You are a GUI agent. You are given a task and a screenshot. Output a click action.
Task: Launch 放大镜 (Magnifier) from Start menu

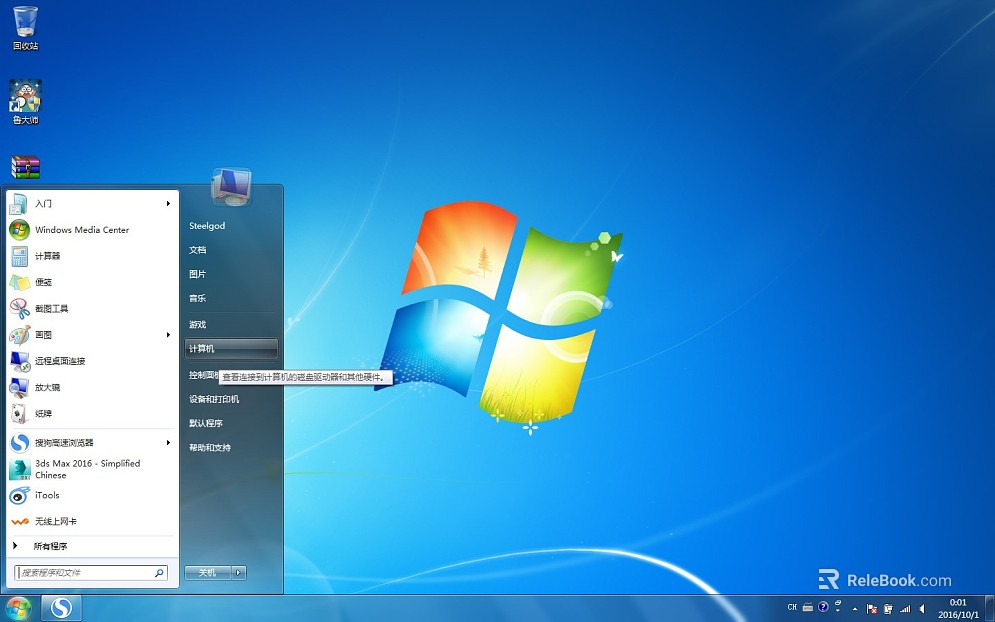click(92, 387)
